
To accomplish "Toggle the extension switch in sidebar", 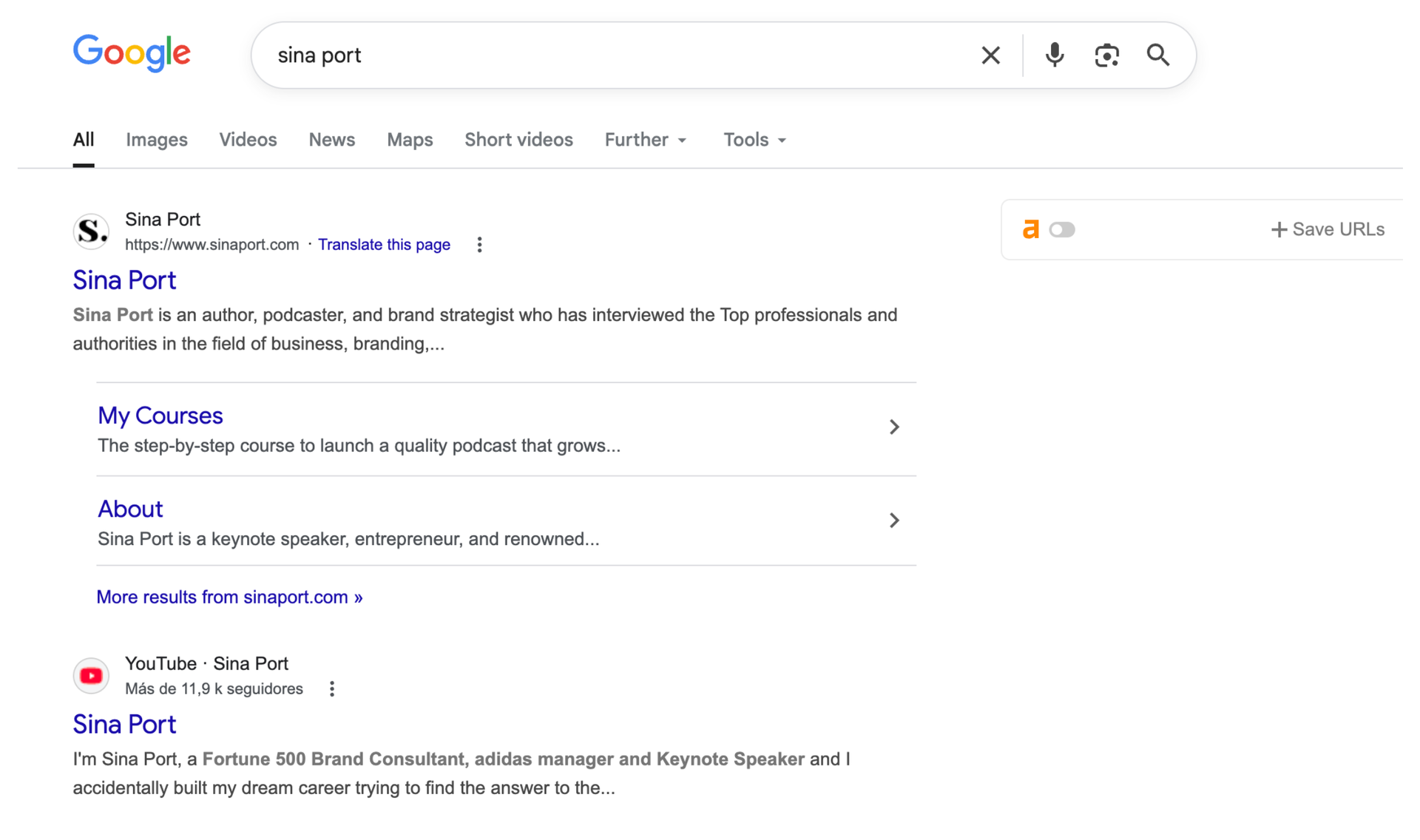I will click(1062, 230).
